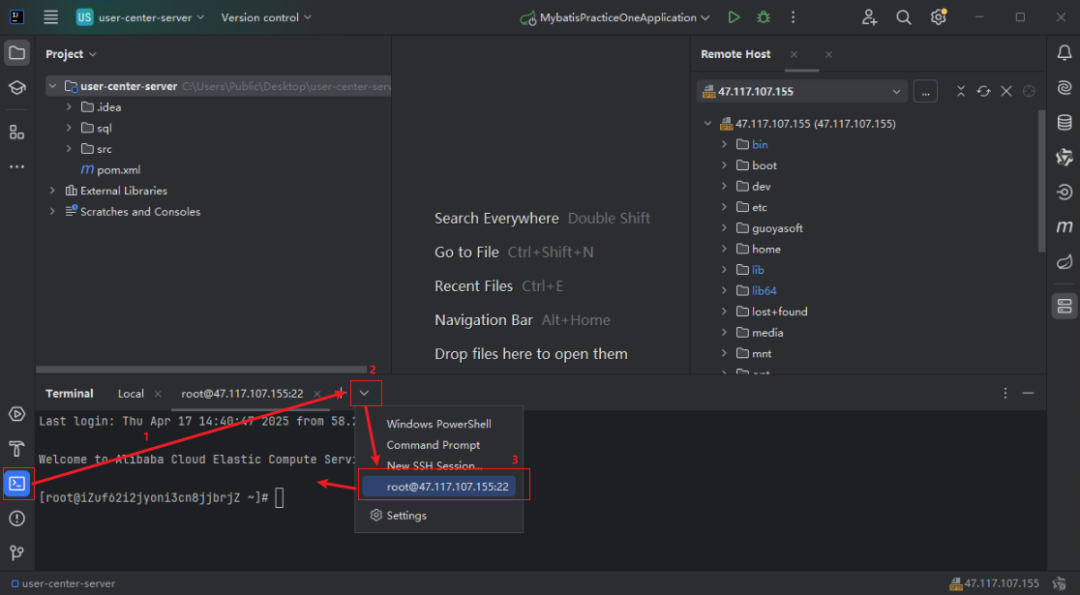This screenshot has width=1080, height=595.
Task: Open more run actions (vertical dots)
Action: 793,17
